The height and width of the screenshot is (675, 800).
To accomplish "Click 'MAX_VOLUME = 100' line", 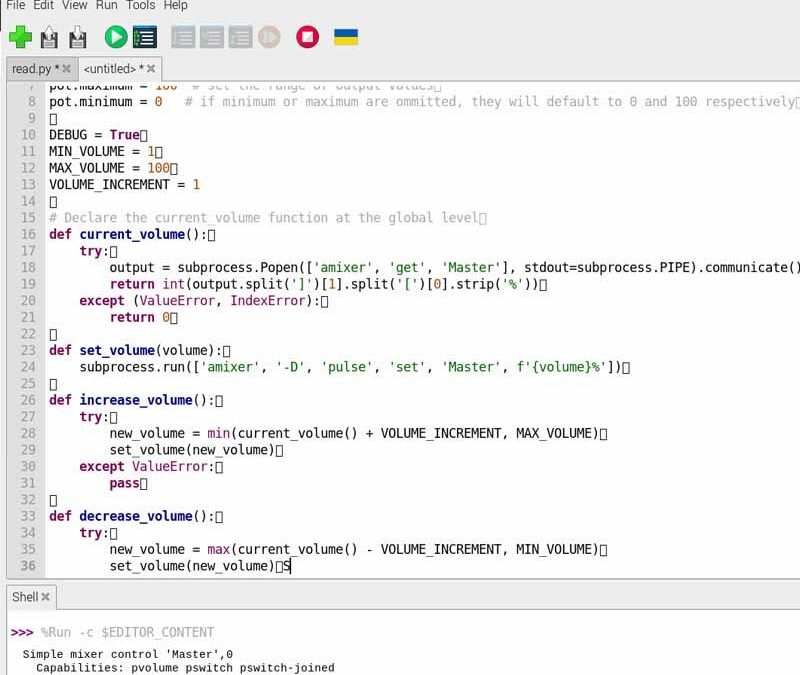I will (x=109, y=168).
